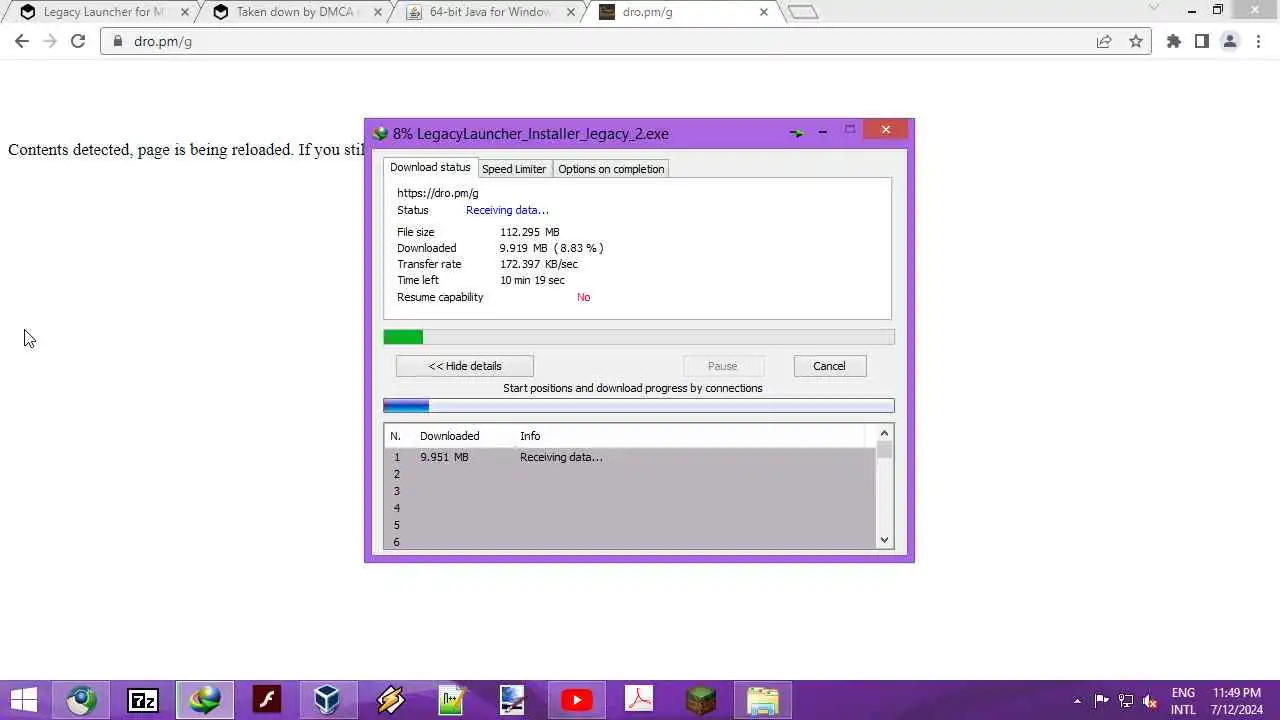Launch Adobe Flash from taskbar

click(267, 700)
